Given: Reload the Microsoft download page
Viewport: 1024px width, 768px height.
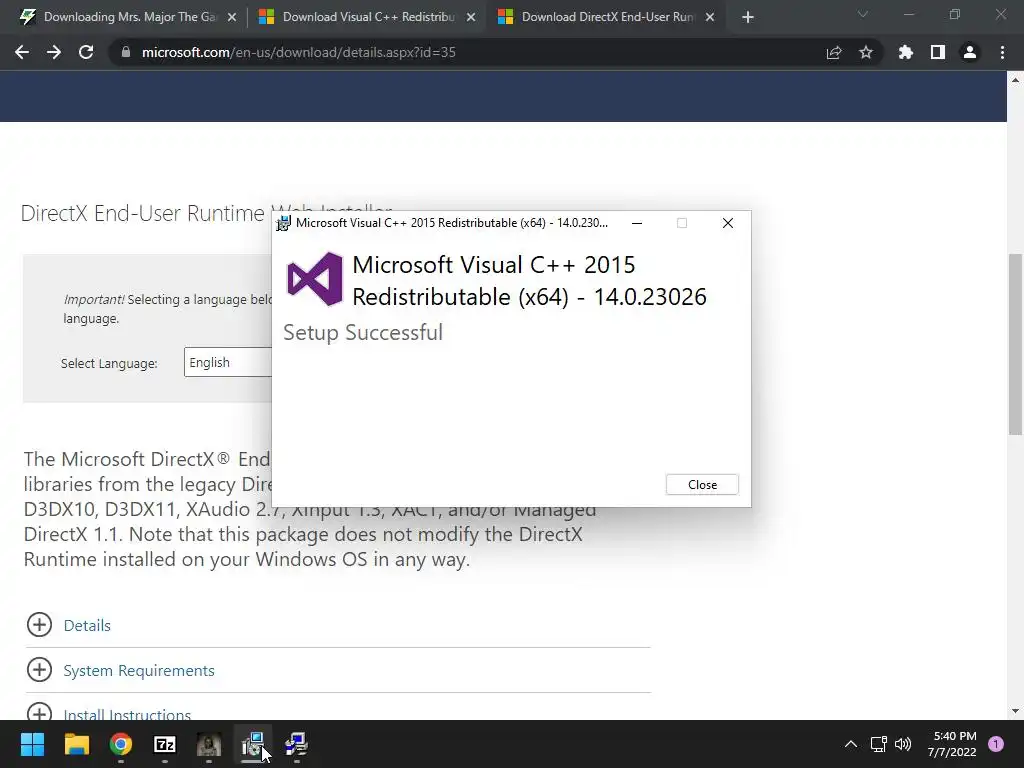Looking at the screenshot, I should [86, 52].
